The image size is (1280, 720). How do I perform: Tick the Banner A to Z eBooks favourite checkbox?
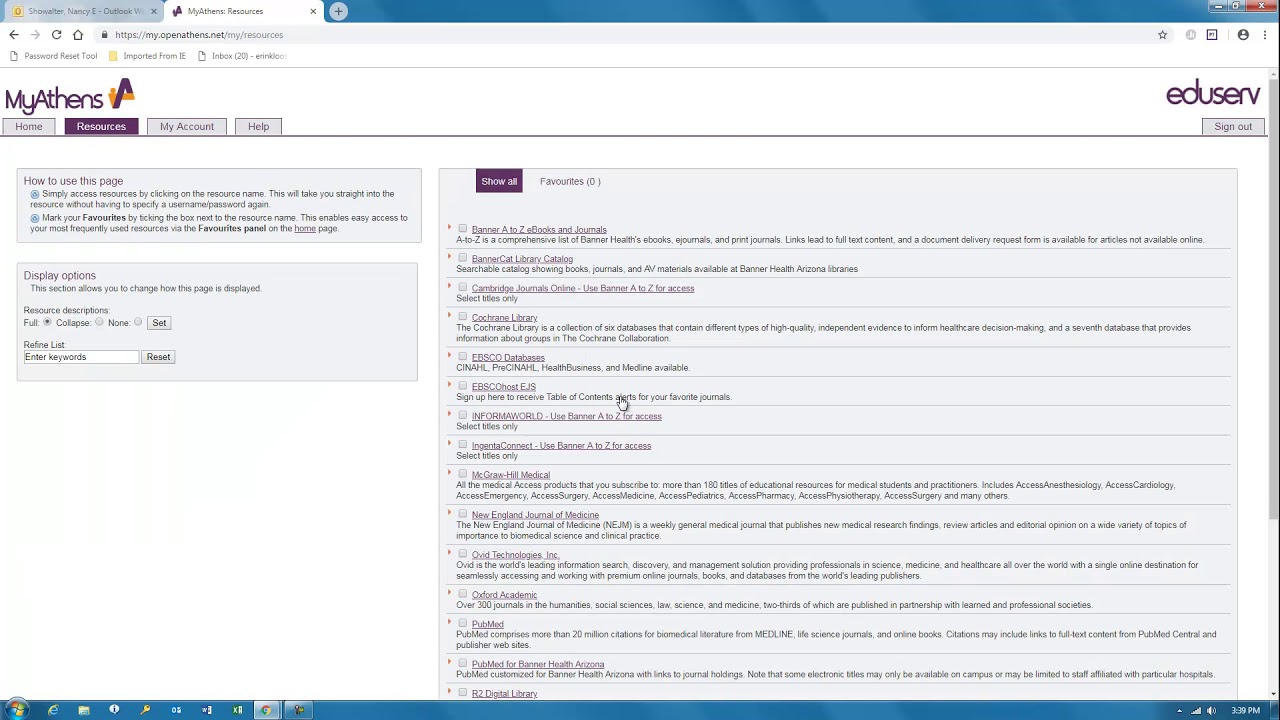coord(463,229)
